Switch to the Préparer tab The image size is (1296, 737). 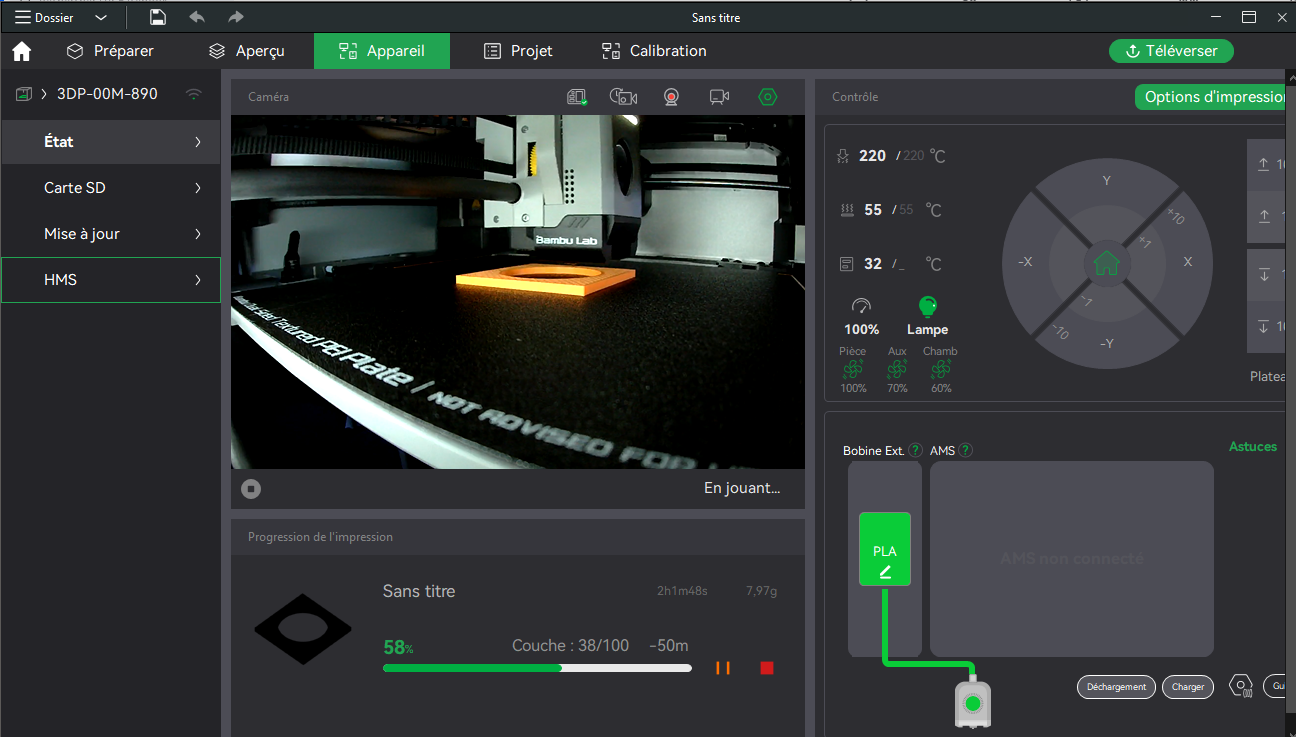click(110, 51)
